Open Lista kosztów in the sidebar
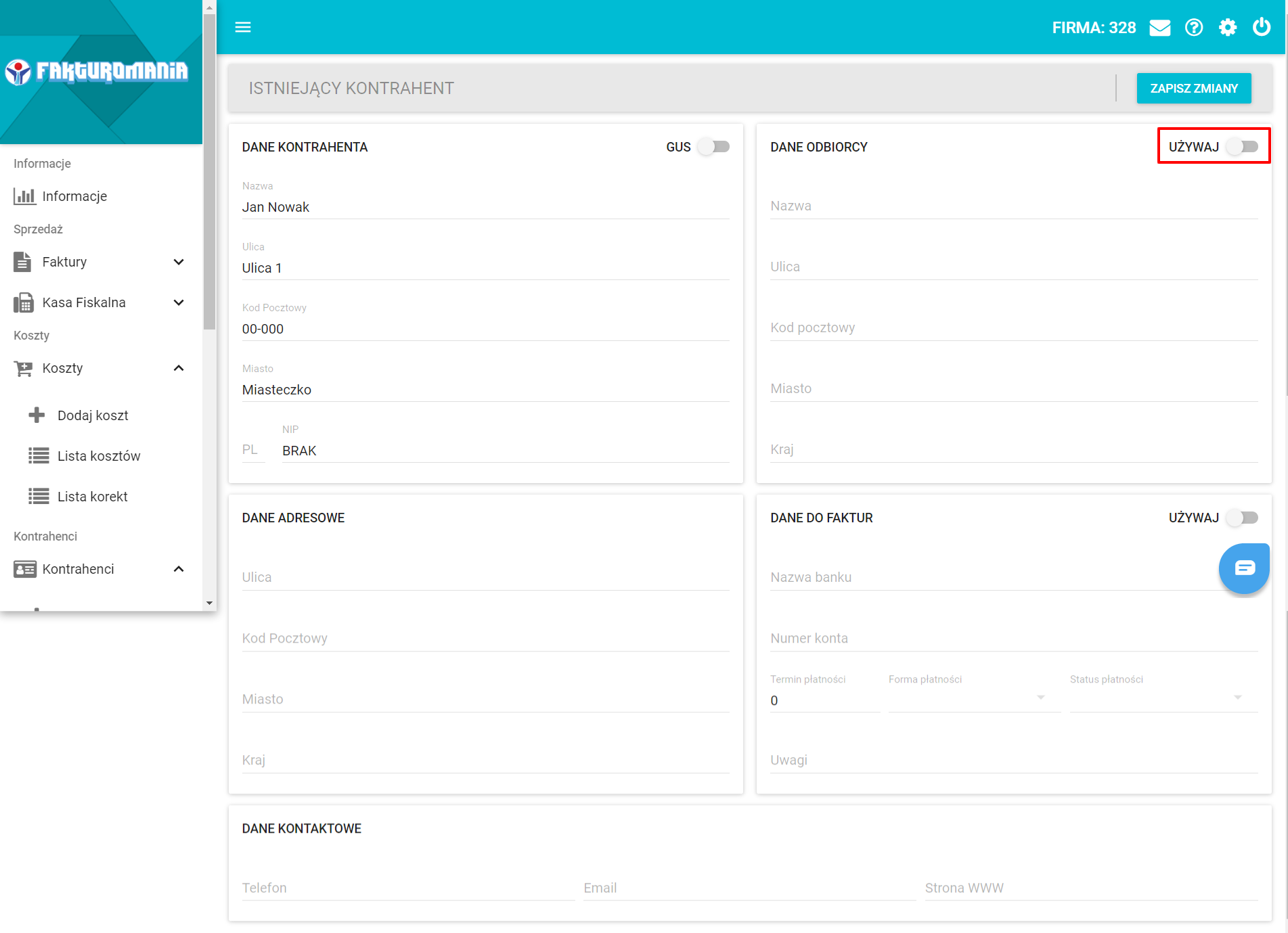The height and width of the screenshot is (933, 1288). (x=102, y=455)
